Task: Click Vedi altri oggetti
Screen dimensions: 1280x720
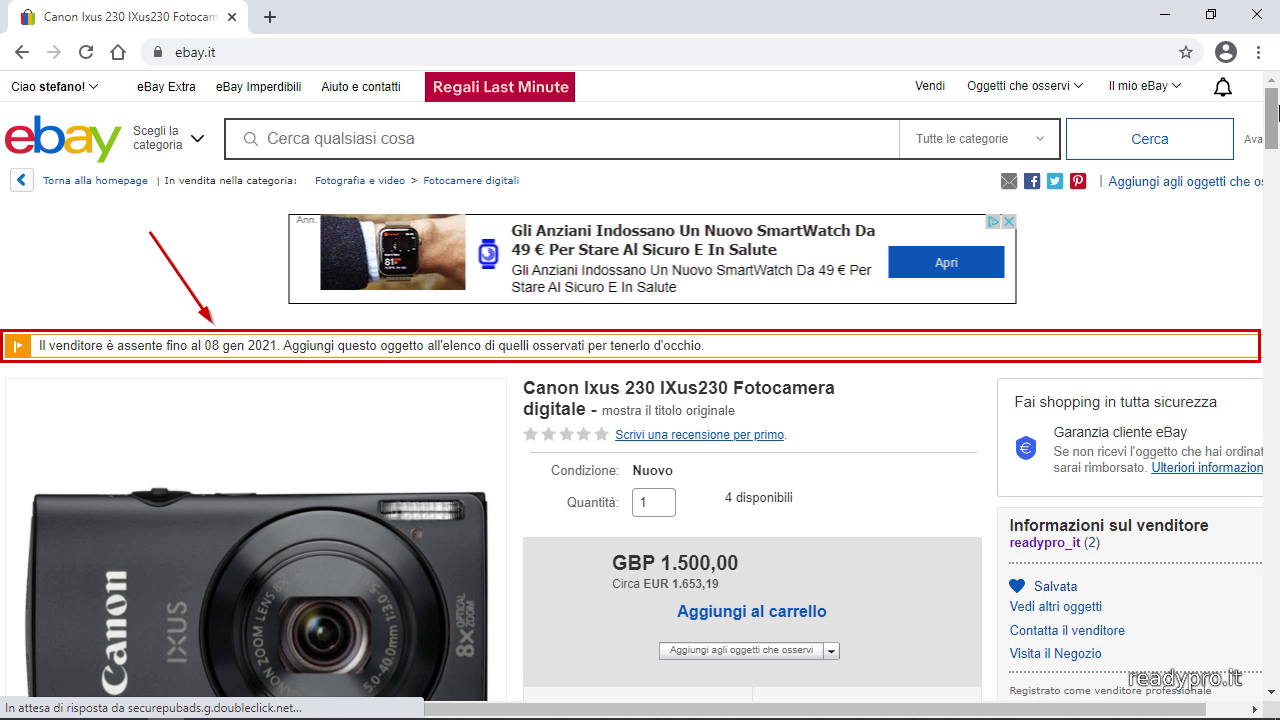Action: [x=1056, y=607]
